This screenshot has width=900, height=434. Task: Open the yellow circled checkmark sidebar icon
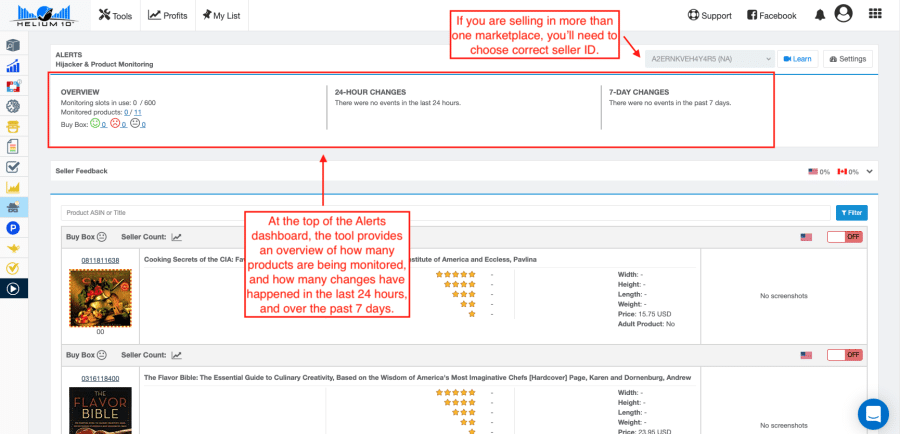[x=13, y=268]
